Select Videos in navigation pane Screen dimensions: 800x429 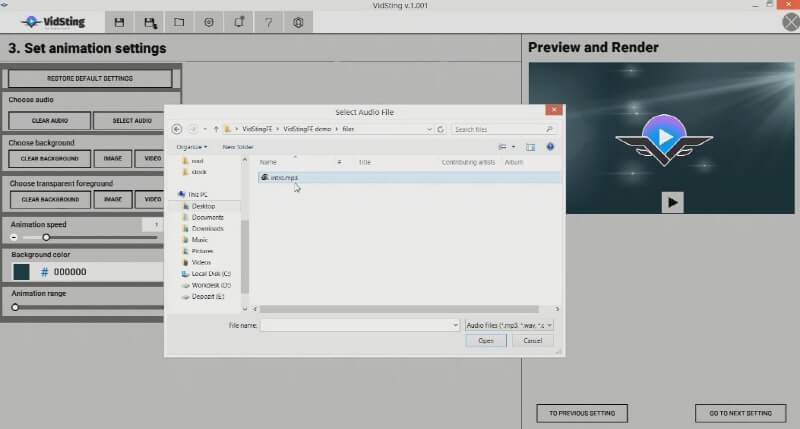[201, 262]
